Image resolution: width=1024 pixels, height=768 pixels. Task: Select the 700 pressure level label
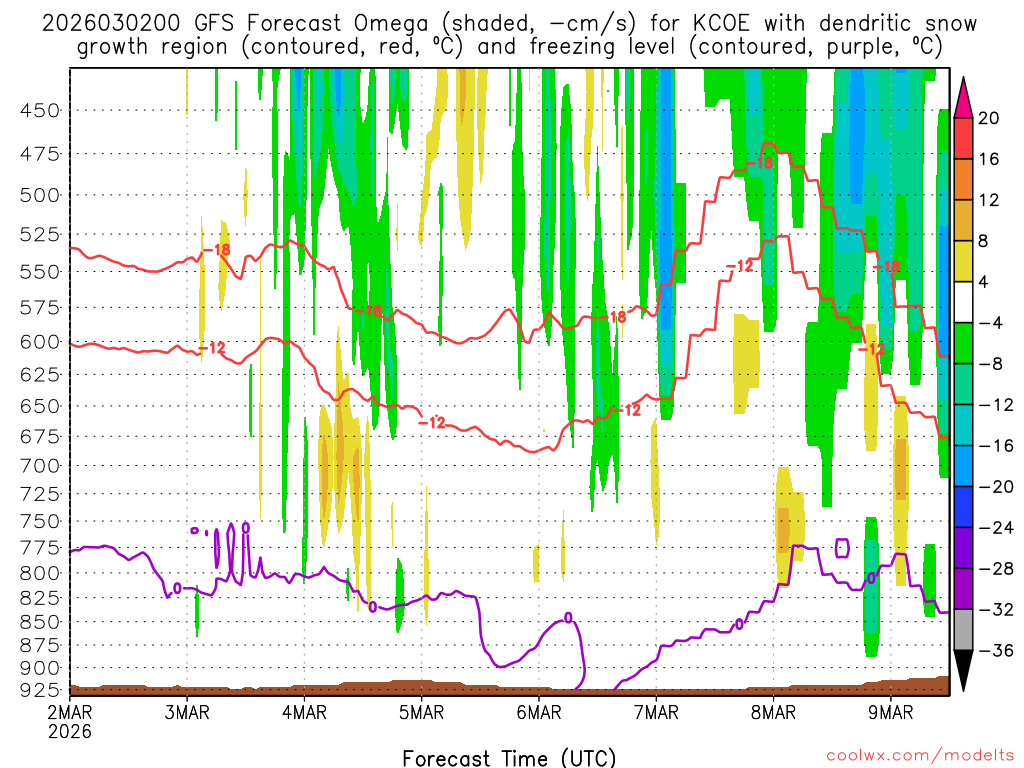click(x=40, y=466)
